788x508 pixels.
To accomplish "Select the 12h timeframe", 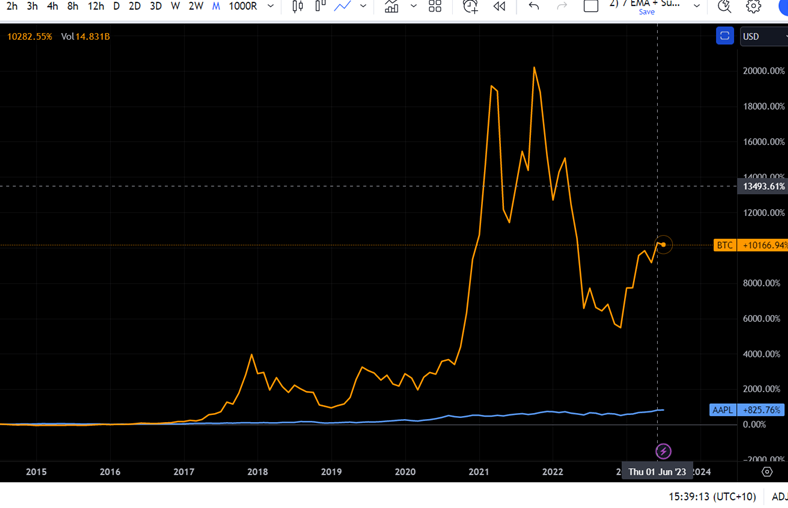I will [x=95, y=7].
